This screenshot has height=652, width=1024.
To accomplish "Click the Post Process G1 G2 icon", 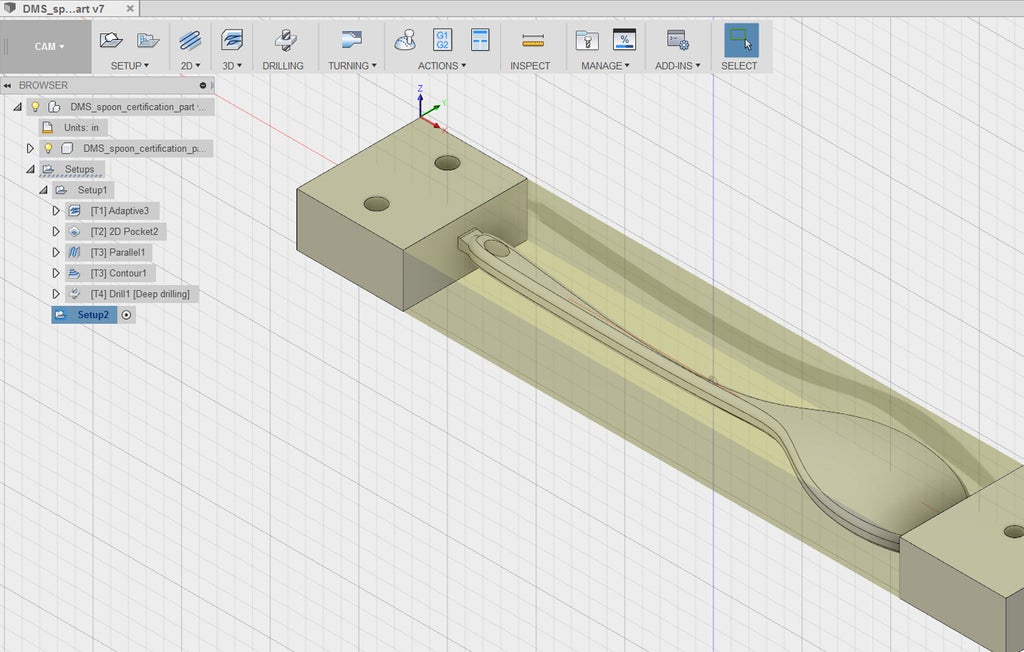I will click(442, 41).
